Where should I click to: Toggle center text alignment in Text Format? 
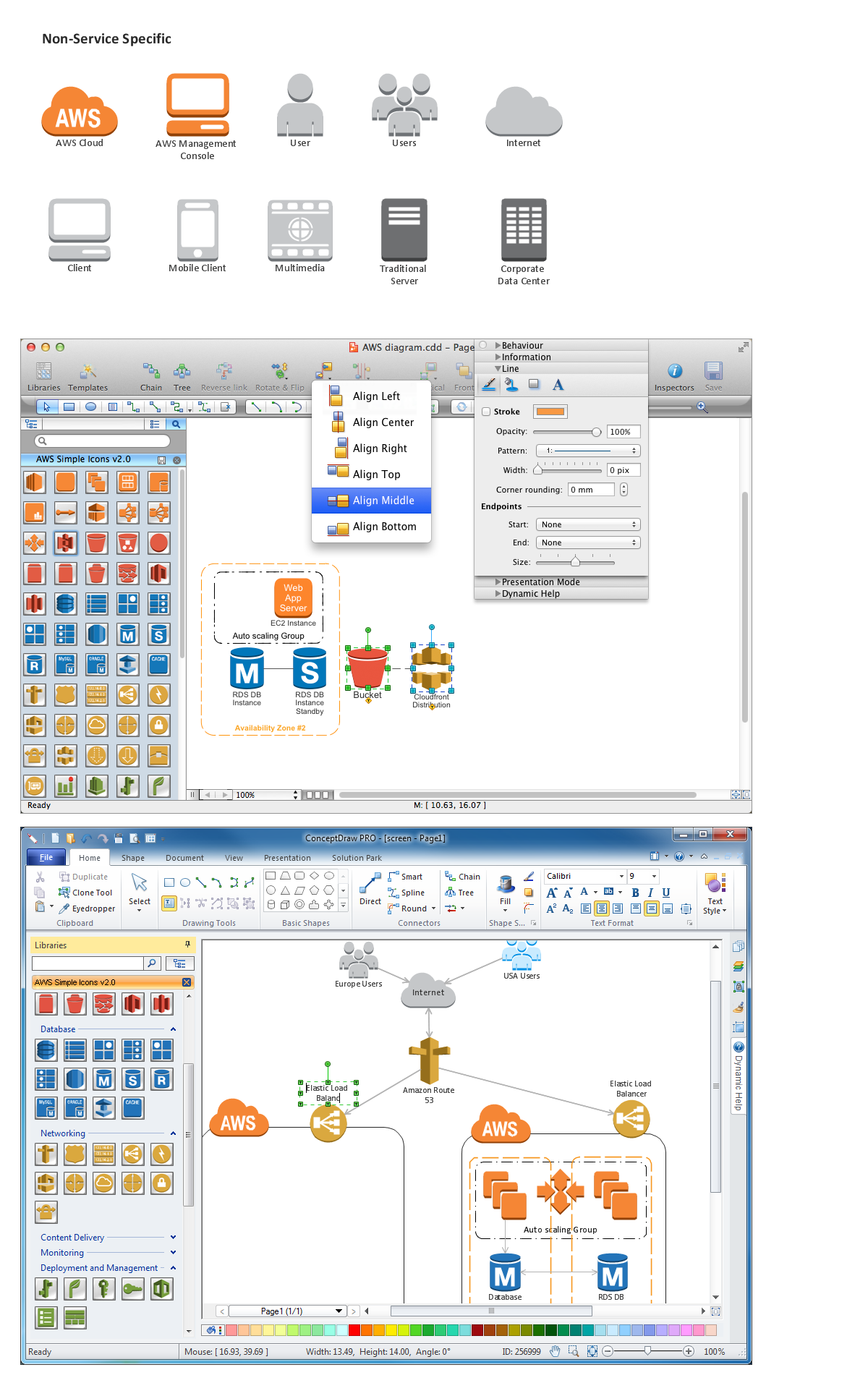(x=602, y=908)
